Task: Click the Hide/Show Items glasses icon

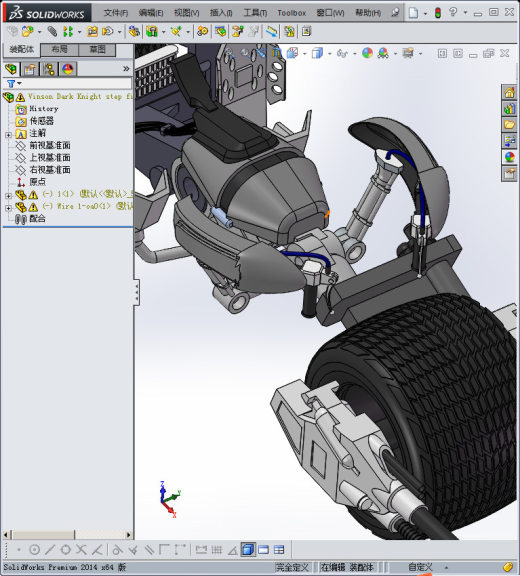Action: coord(342,54)
